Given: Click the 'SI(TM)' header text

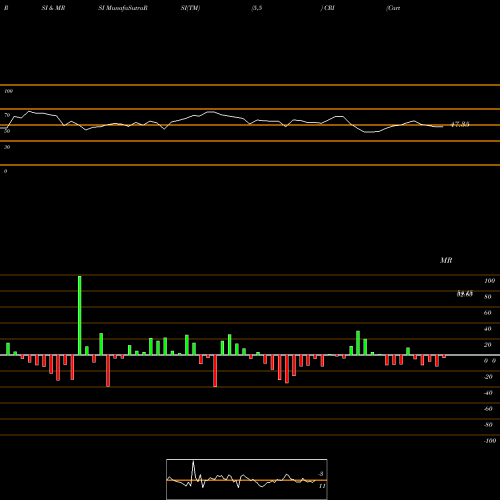Looking at the screenshot, I should [x=190, y=8].
